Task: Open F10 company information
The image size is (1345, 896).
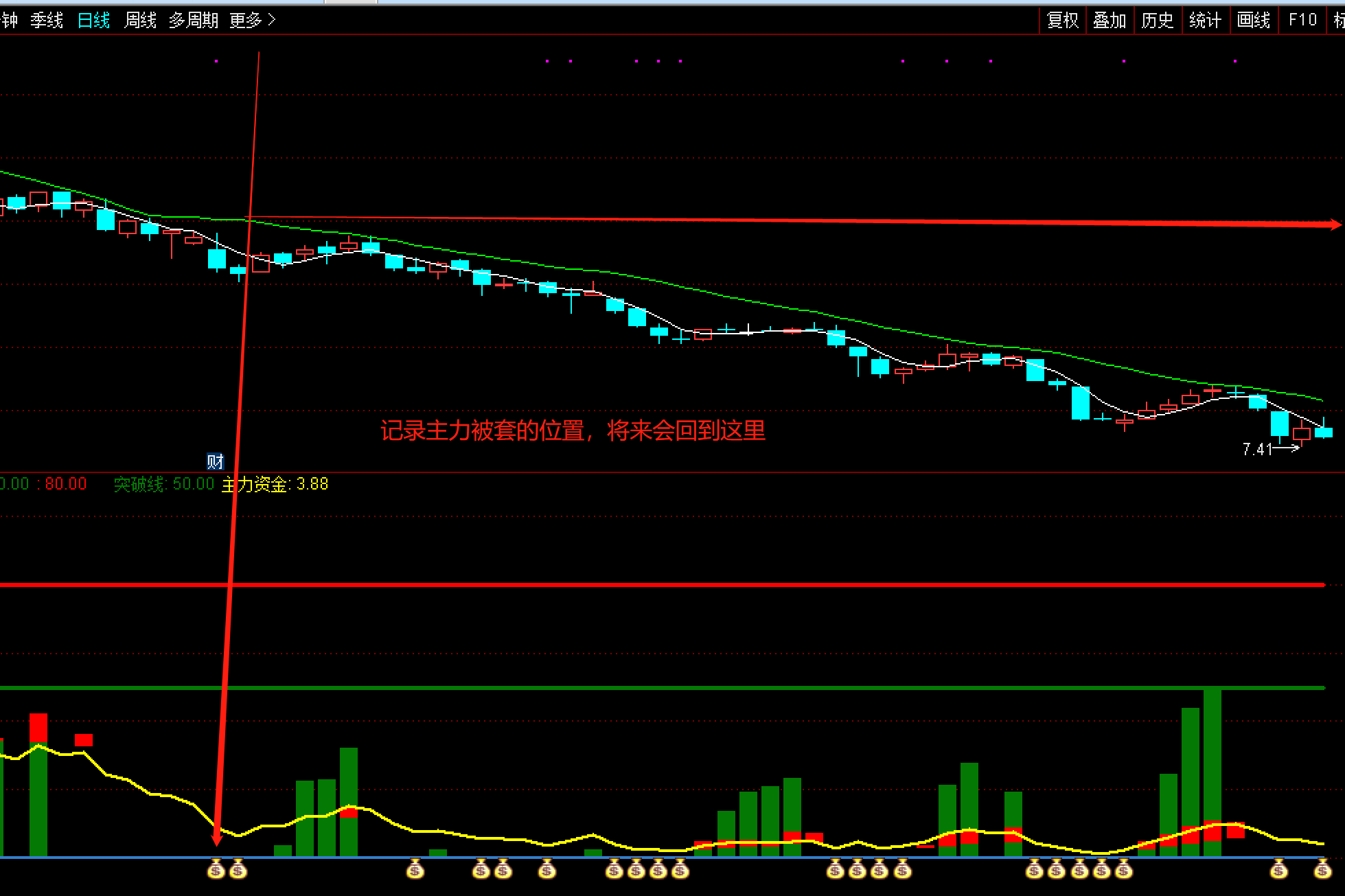Action: (1302, 20)
